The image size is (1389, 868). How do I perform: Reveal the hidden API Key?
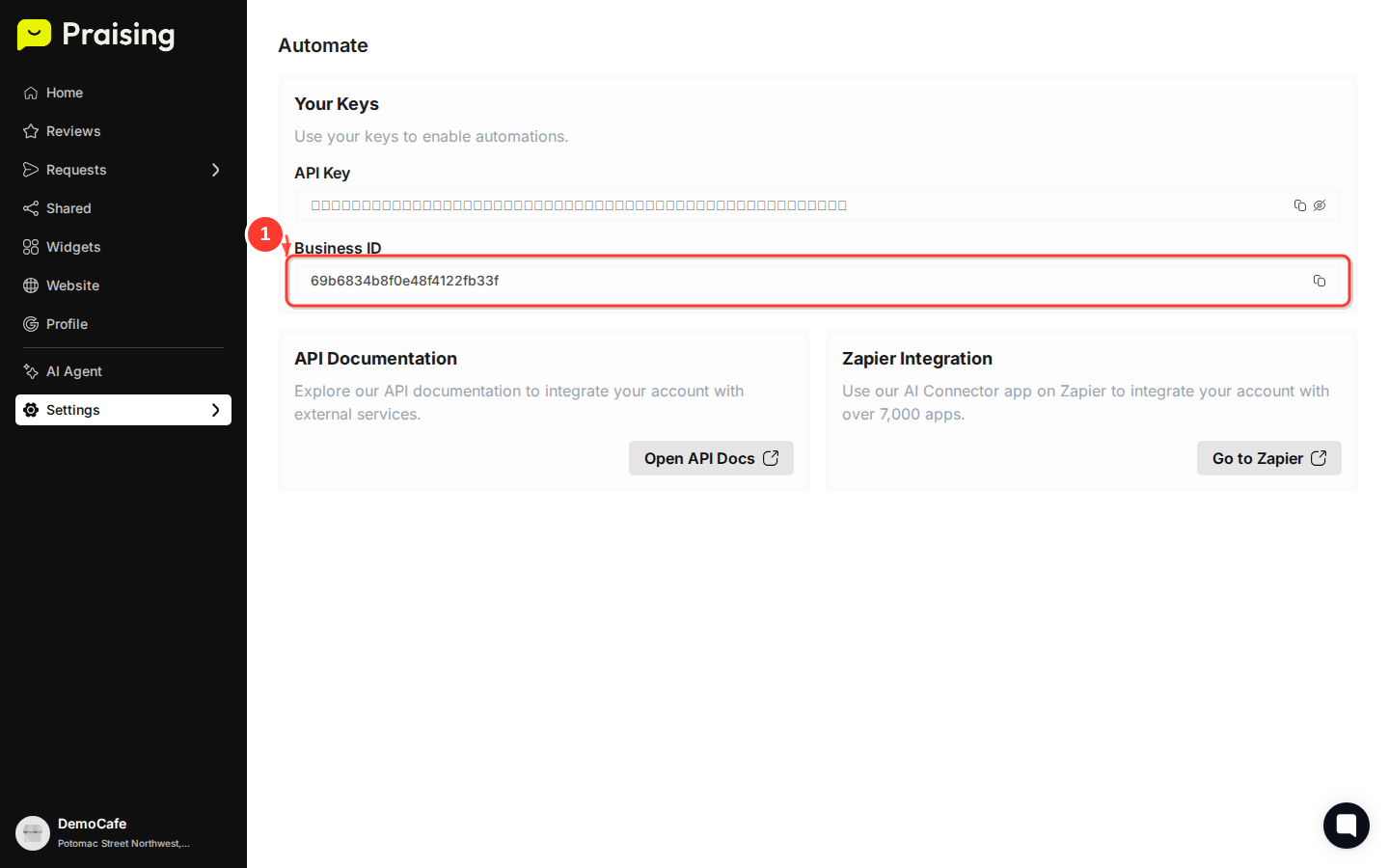1320,205
